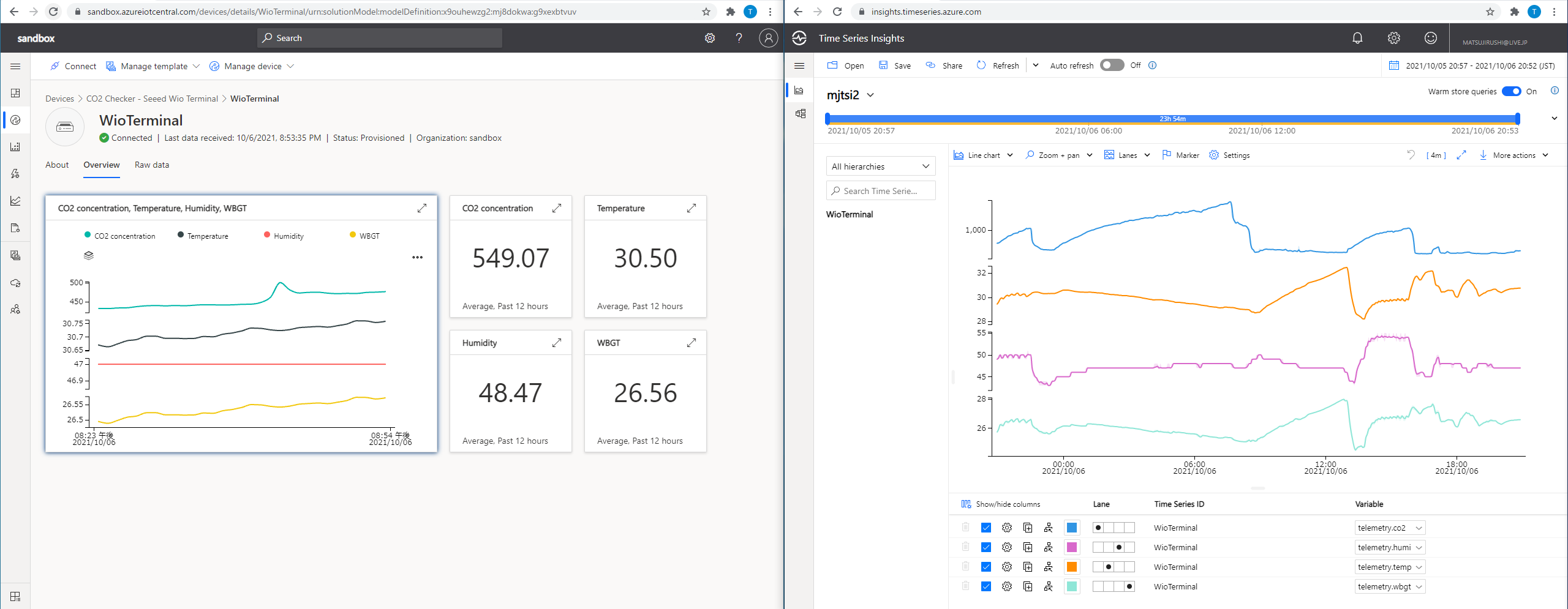Open the All hierarchies dropdown
Image resolution: width=1568 pixels, height=609 pixels.
pos(881,166)
